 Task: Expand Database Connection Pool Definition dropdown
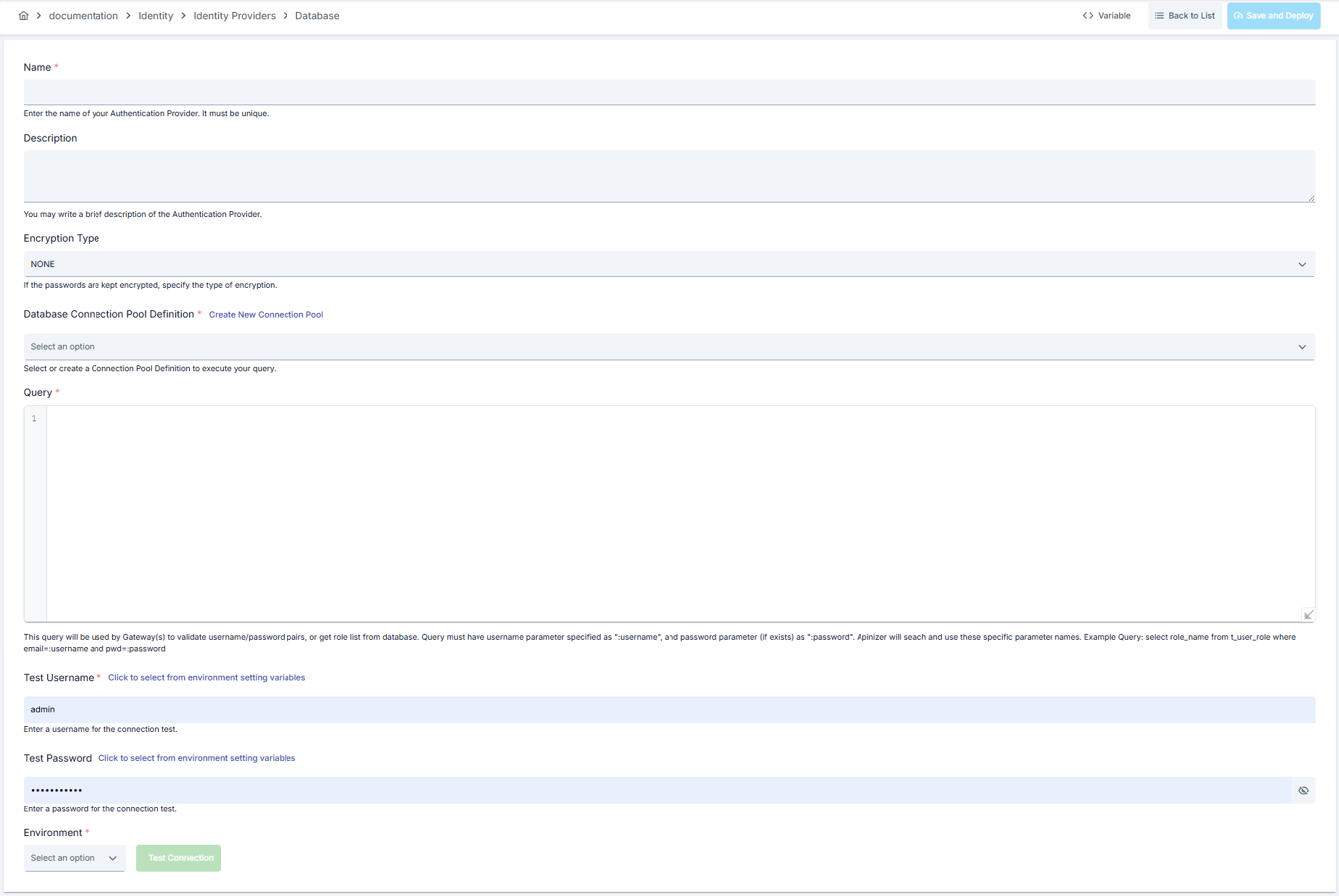(x=669, y=347)
